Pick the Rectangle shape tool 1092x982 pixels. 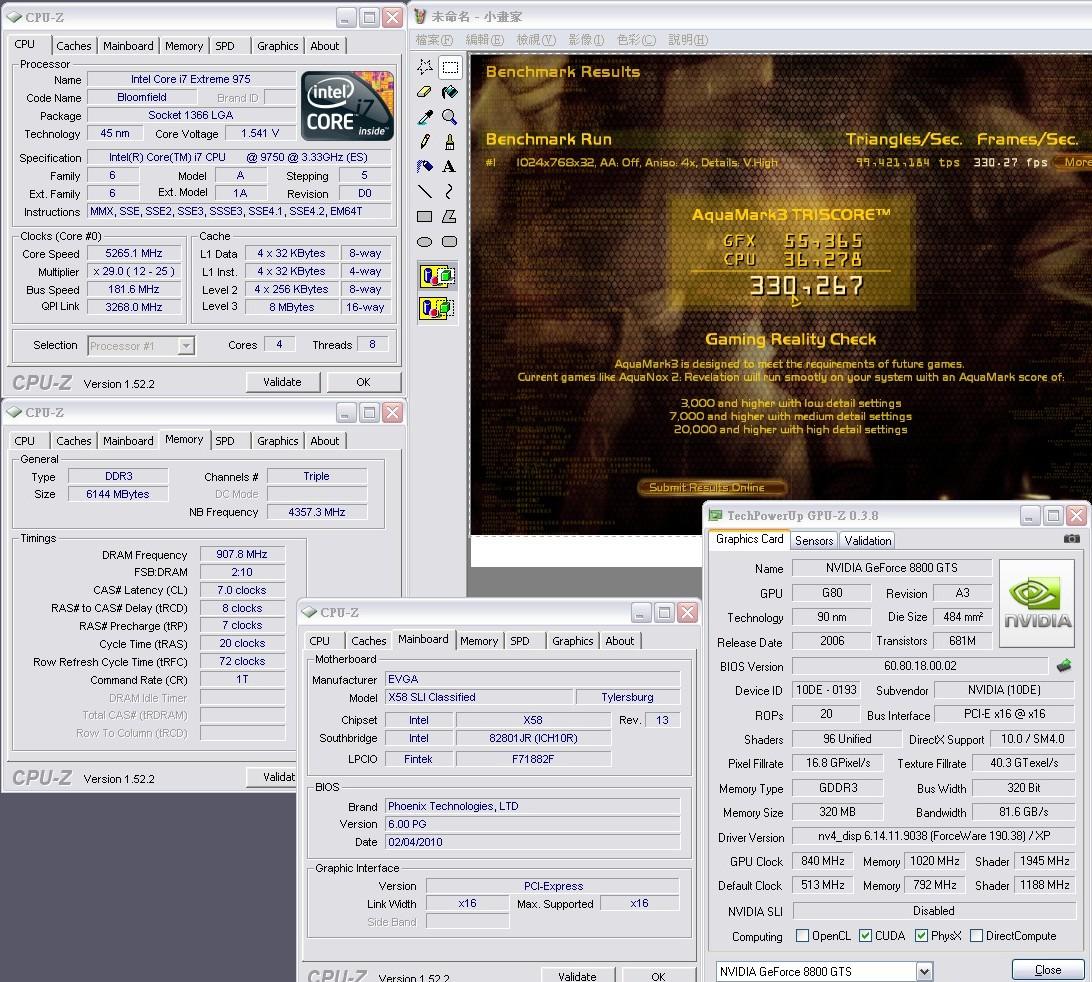(425, 217)
